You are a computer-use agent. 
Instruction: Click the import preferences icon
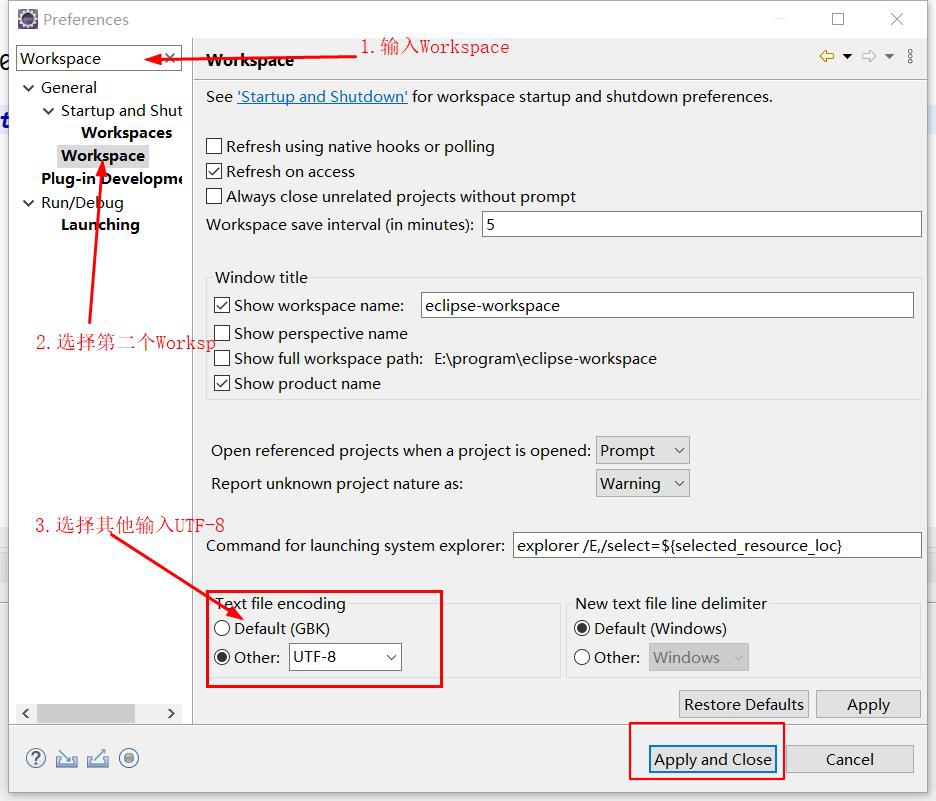coord(67,758)
